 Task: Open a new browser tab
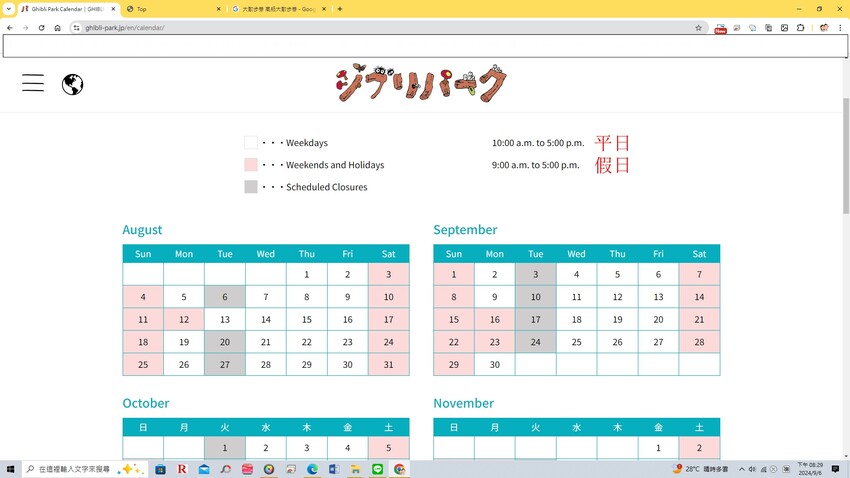340,9
